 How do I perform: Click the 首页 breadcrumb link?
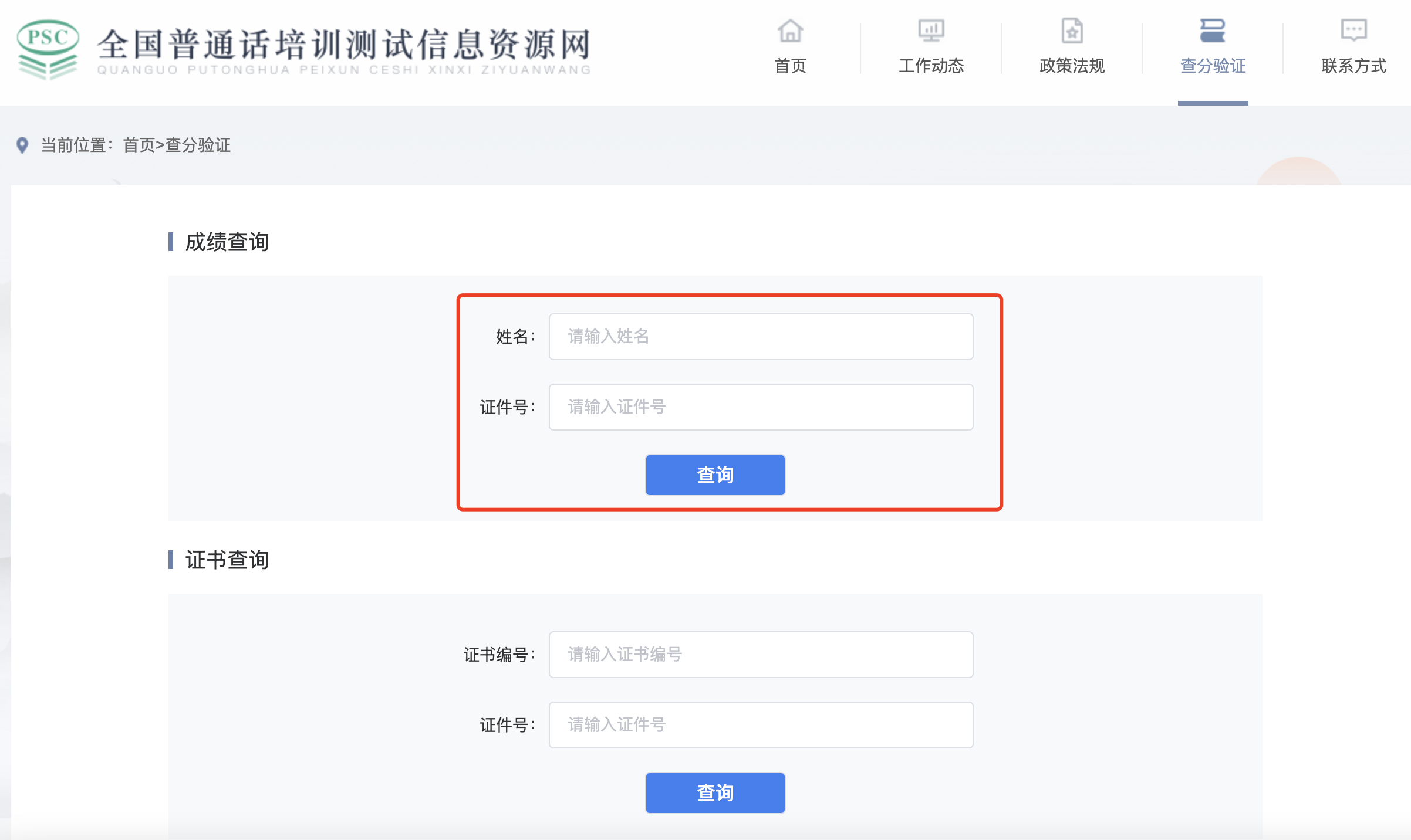139,145
